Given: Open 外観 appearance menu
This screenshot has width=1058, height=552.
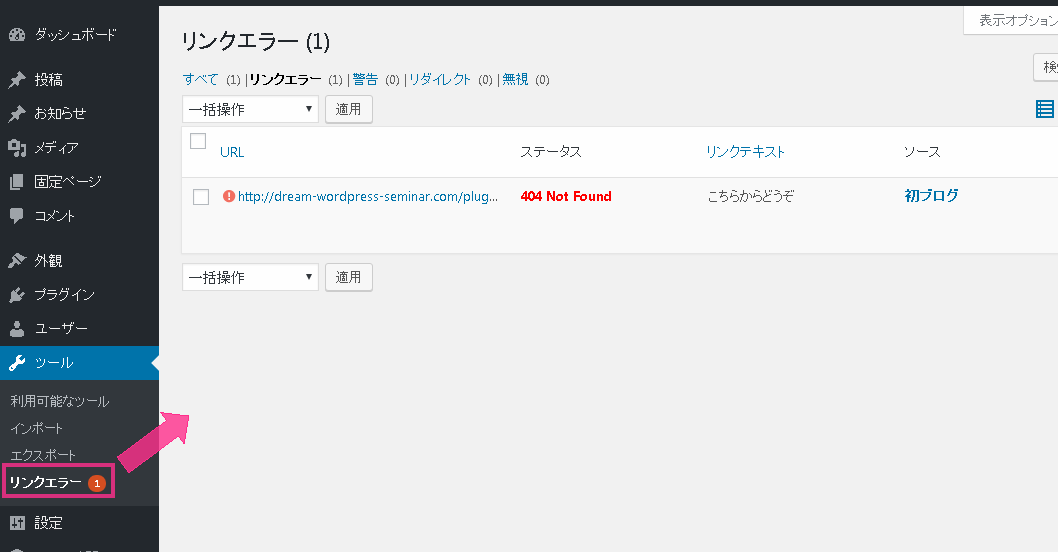Looking at the screenshot, I should (x=49, y=260).
